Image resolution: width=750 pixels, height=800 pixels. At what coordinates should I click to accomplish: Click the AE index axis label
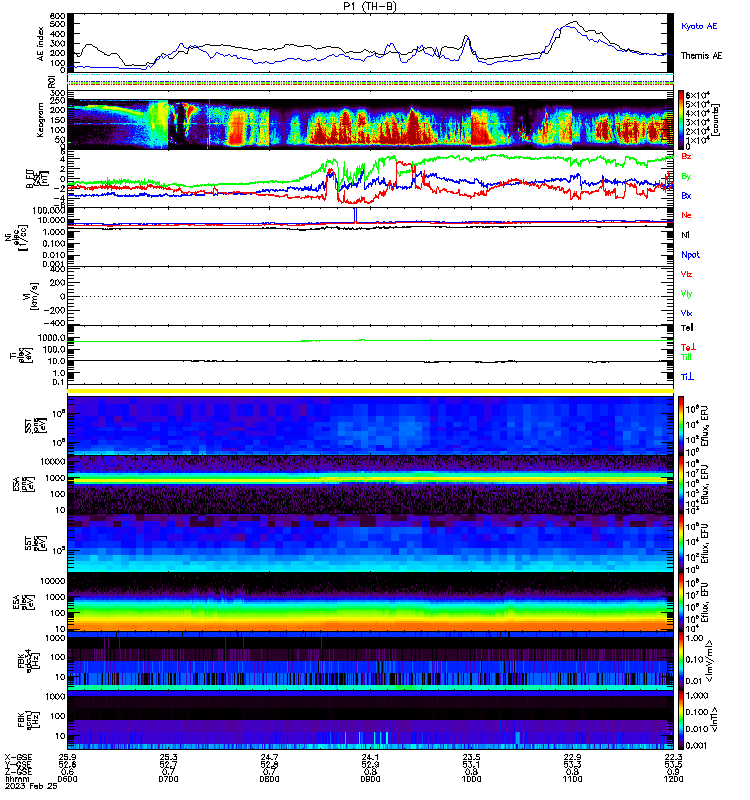click(x=41, y=44)
